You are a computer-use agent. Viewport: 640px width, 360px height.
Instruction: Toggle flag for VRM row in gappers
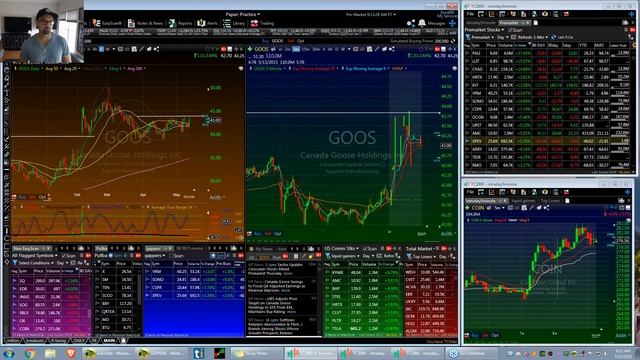(147, 271)
